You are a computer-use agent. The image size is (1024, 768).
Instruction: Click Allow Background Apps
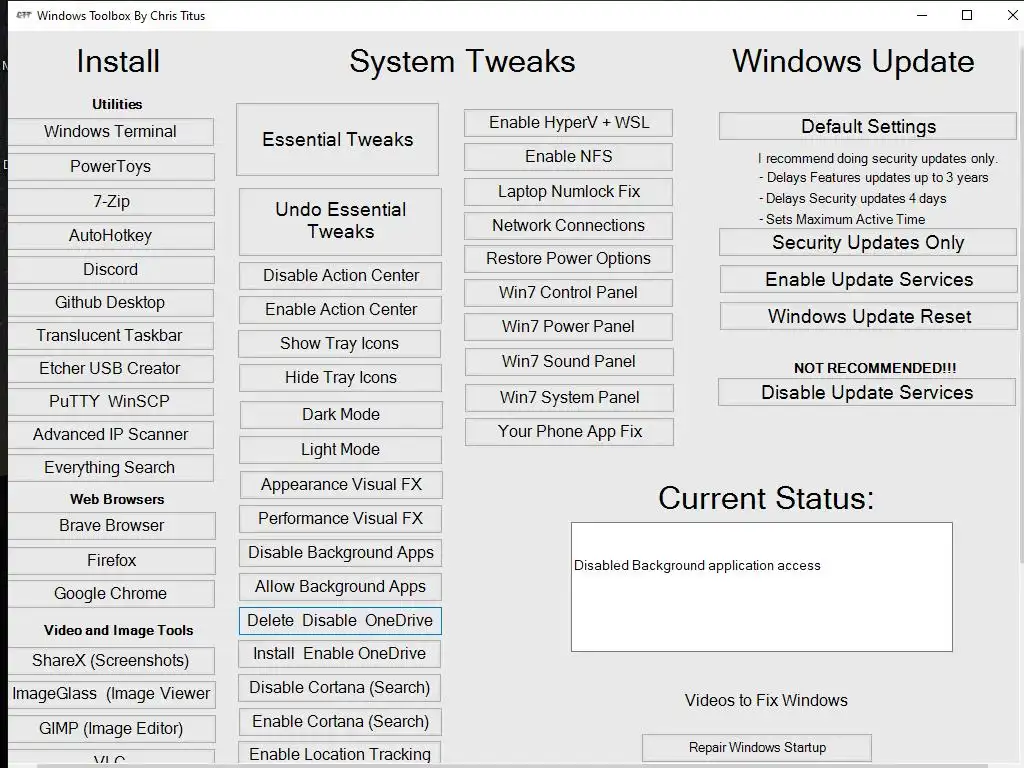[x=340, y=586]
